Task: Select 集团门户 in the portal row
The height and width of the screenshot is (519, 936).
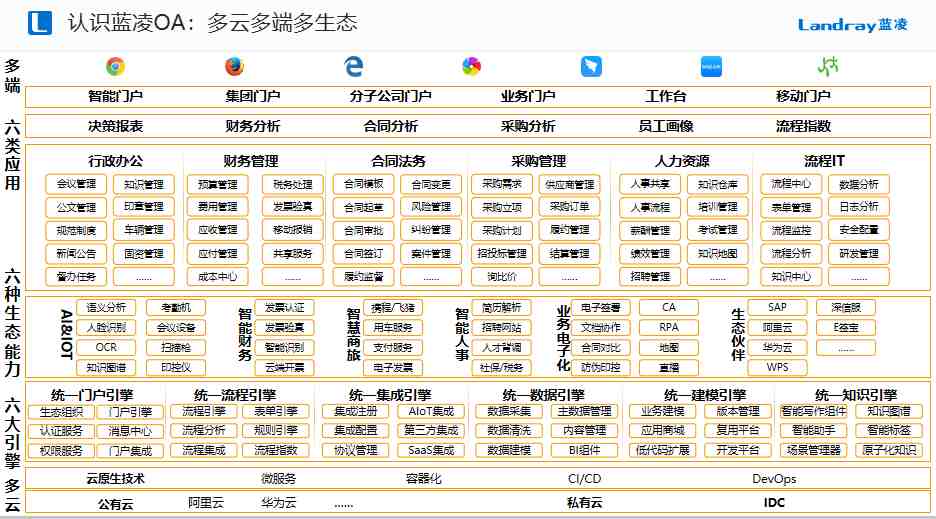Action: pos(253,96)
